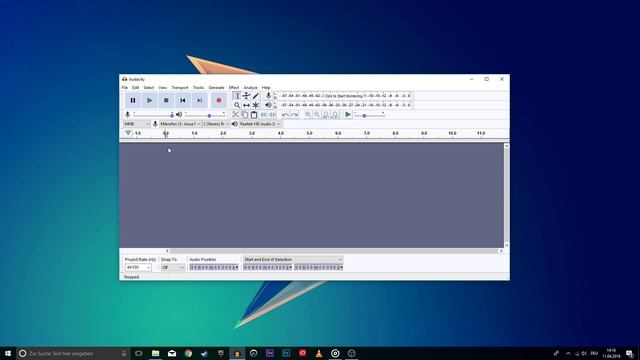Adjust the playback speed slider
The image size is (640, 360).
[369, 116]
